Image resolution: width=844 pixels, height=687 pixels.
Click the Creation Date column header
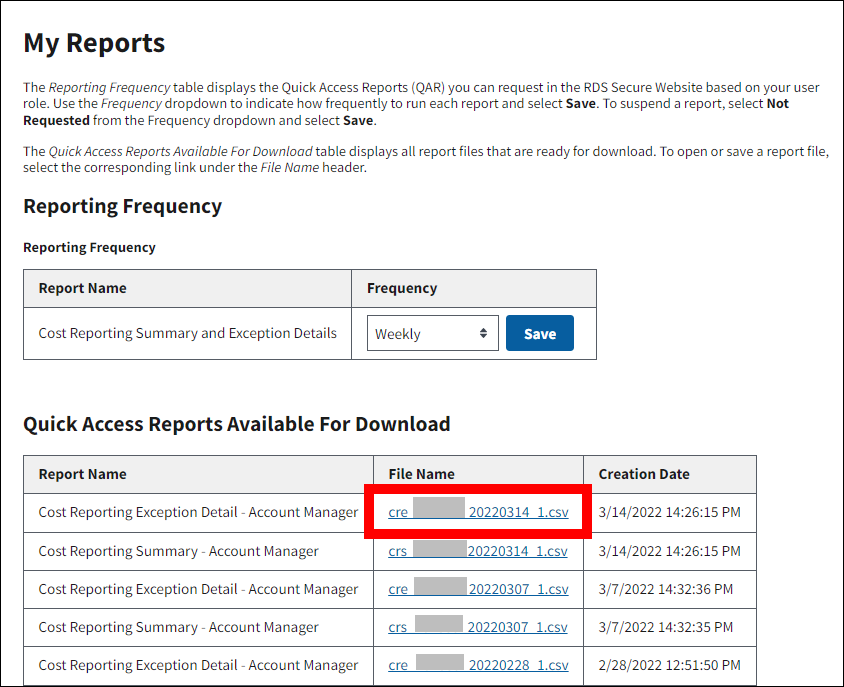coord(644,474)
